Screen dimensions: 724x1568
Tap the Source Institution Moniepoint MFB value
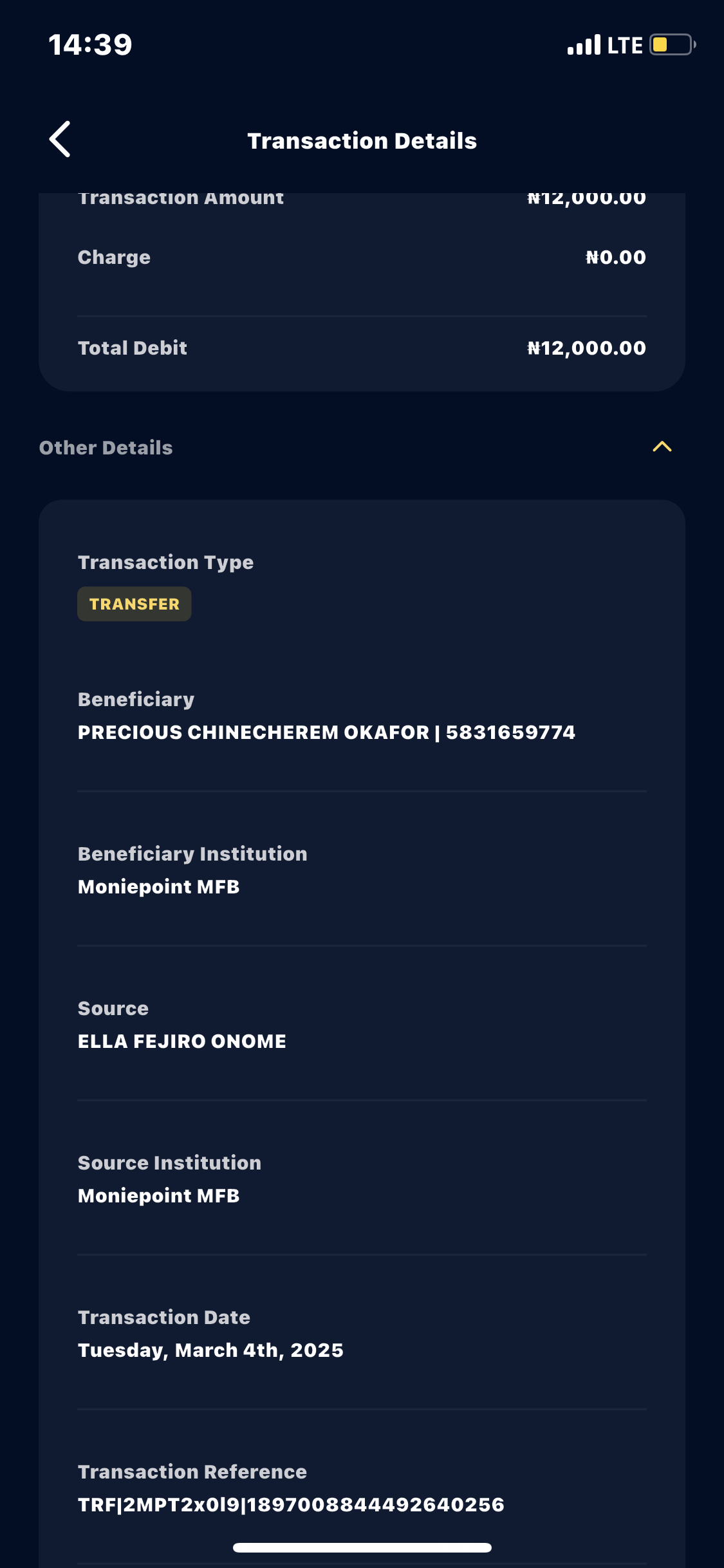(x=158, y=1196)
